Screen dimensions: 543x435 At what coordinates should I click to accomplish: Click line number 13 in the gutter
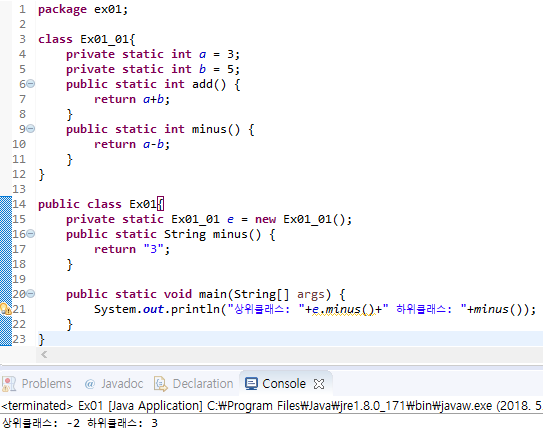[x=19, y=189]
